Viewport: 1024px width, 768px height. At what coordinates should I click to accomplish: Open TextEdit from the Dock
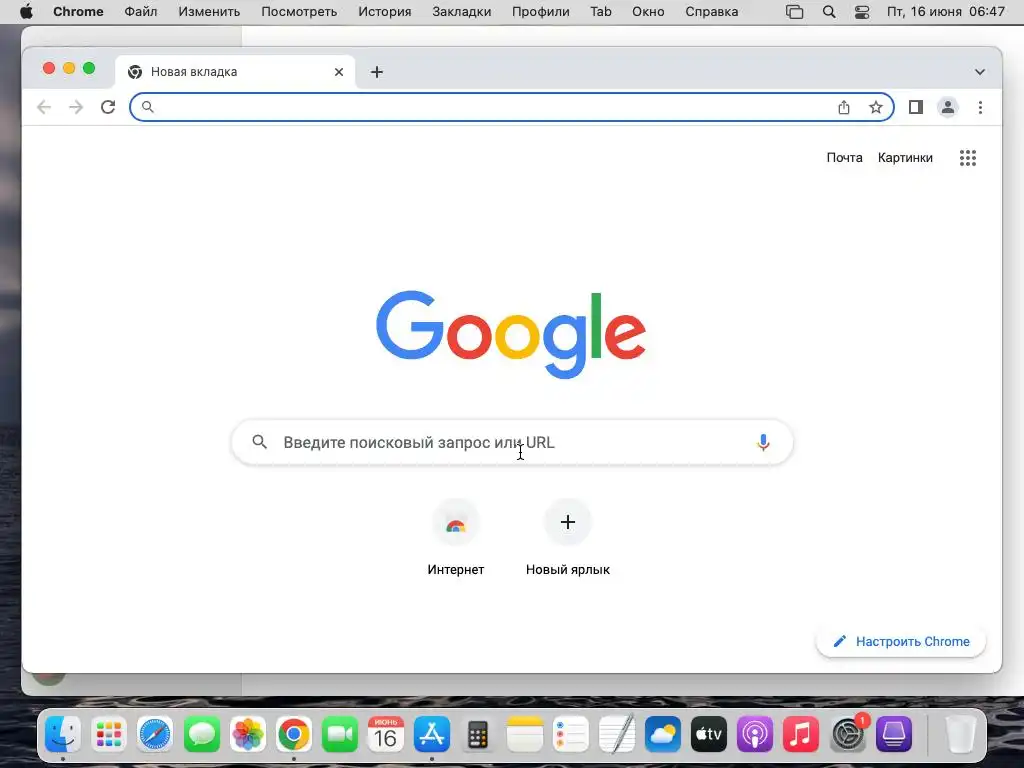pyautogui.click(x=616, y=735)
